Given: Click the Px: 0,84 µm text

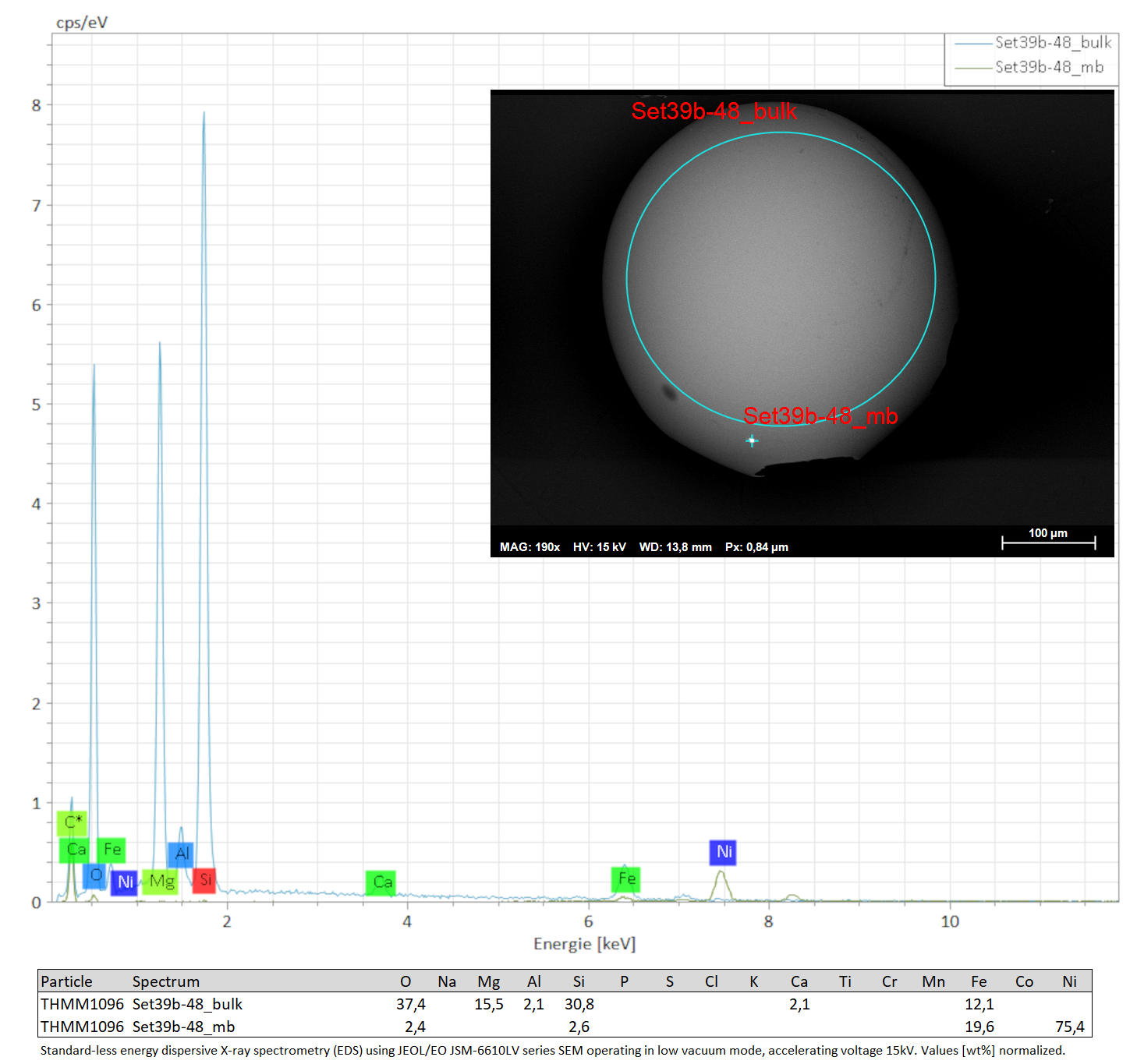Looking at the screenshot, I should pyautogui.click(x=756, y=547).
